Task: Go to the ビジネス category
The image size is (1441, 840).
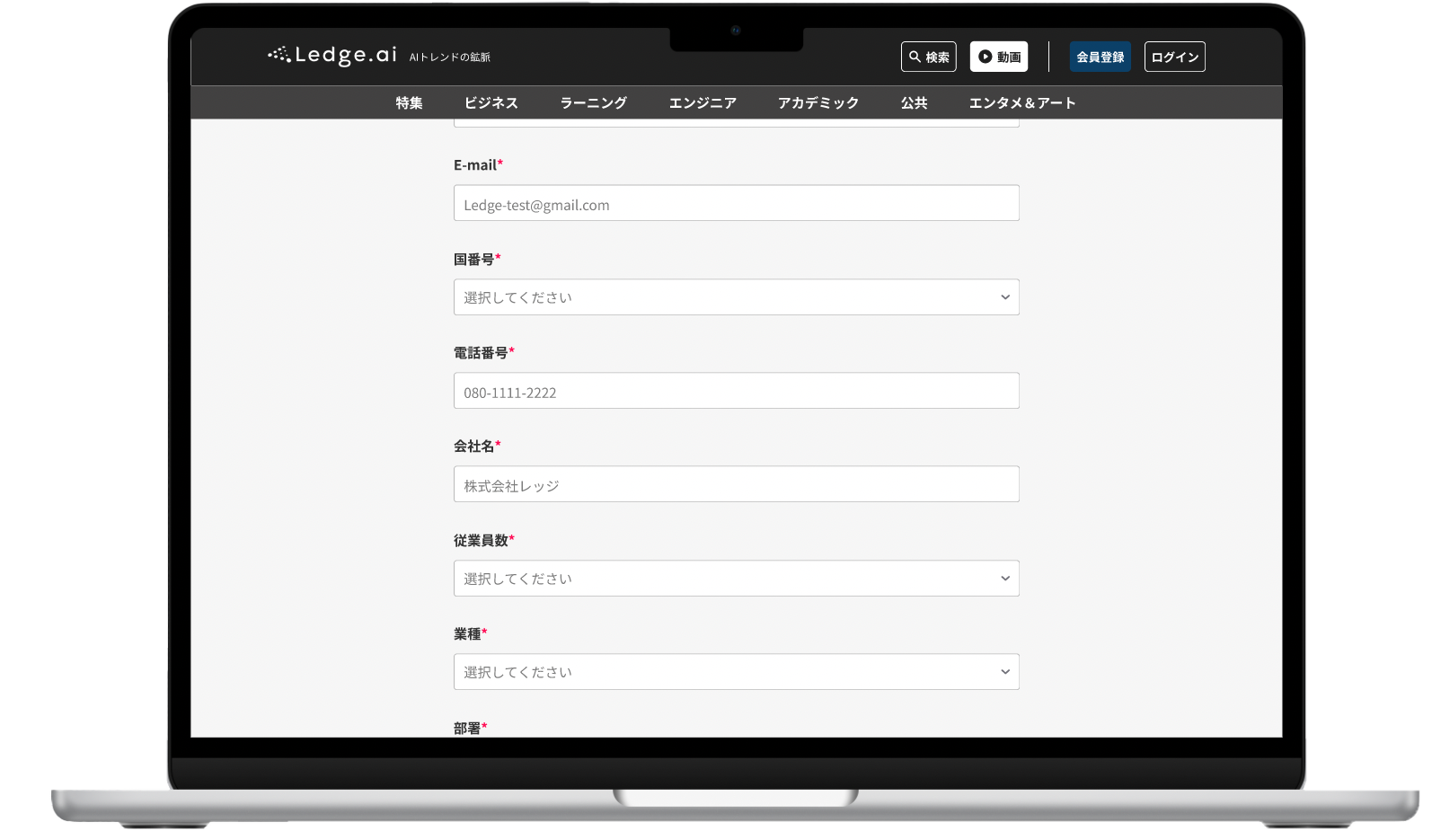Action: tap(491, 103)
